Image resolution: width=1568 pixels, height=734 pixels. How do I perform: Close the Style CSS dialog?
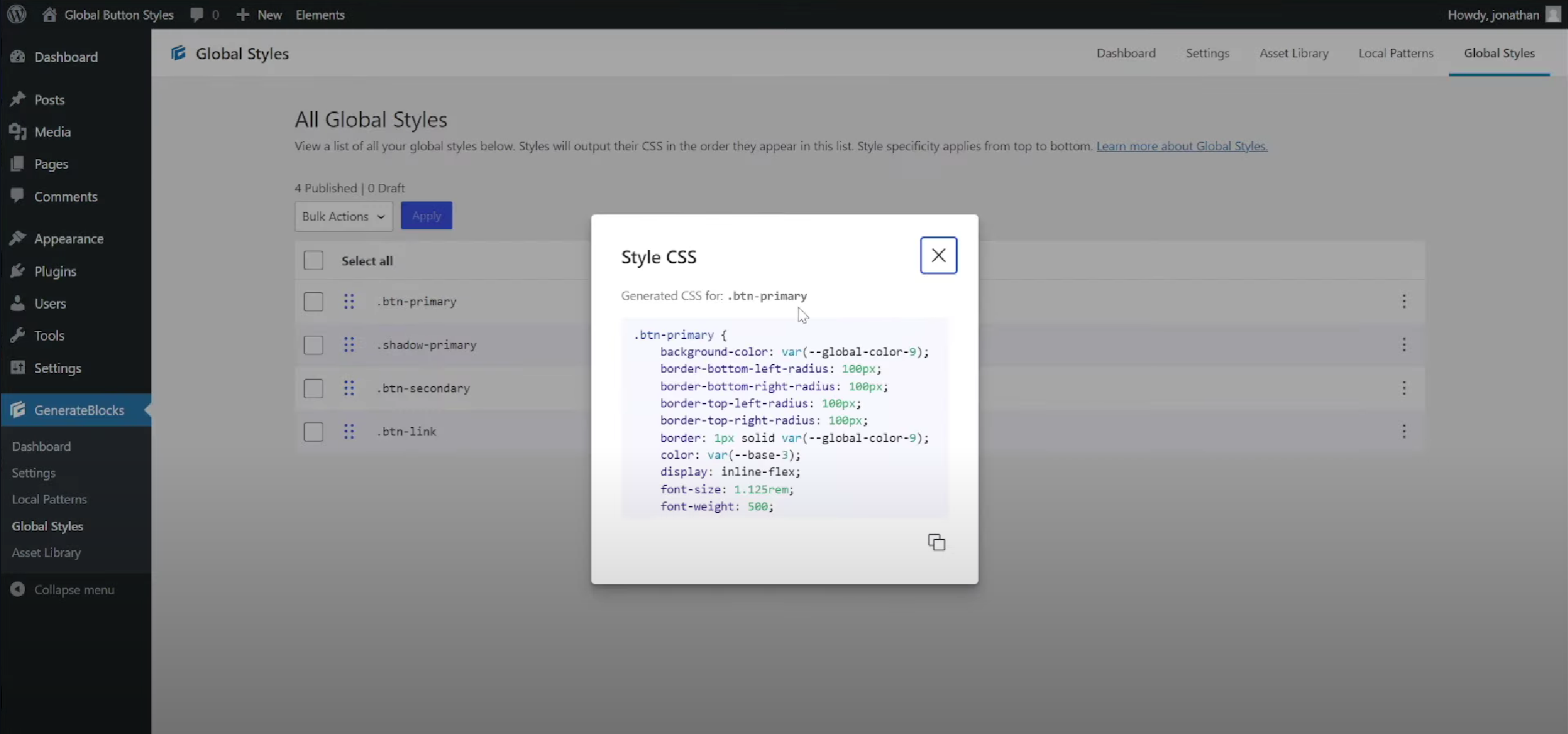pos(938,255)
